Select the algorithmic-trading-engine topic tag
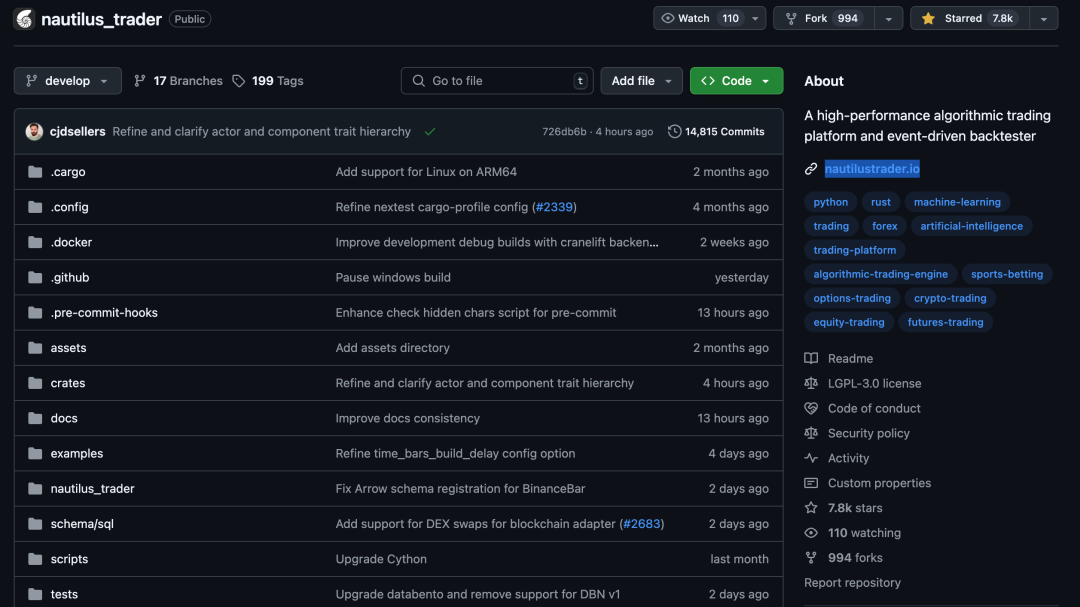The width and height of the screenshot is (1080, 607). (x=880, y=274)
